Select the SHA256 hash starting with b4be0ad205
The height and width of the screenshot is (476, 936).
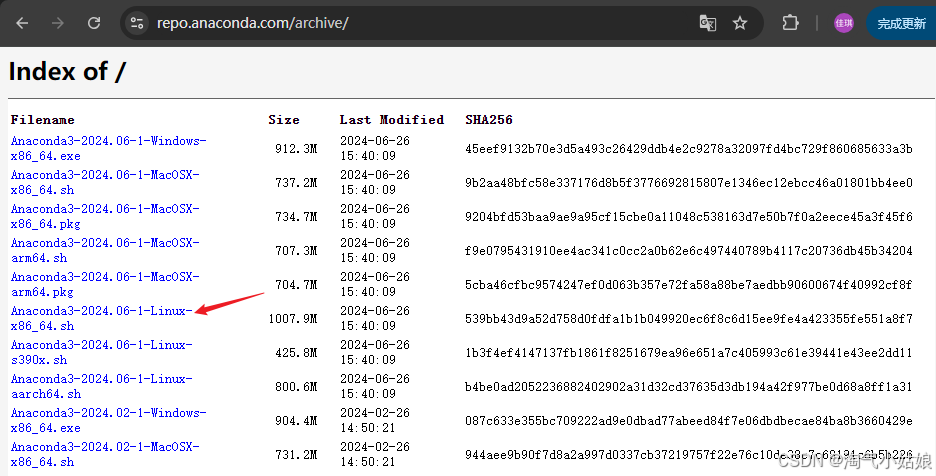(689, 386)
